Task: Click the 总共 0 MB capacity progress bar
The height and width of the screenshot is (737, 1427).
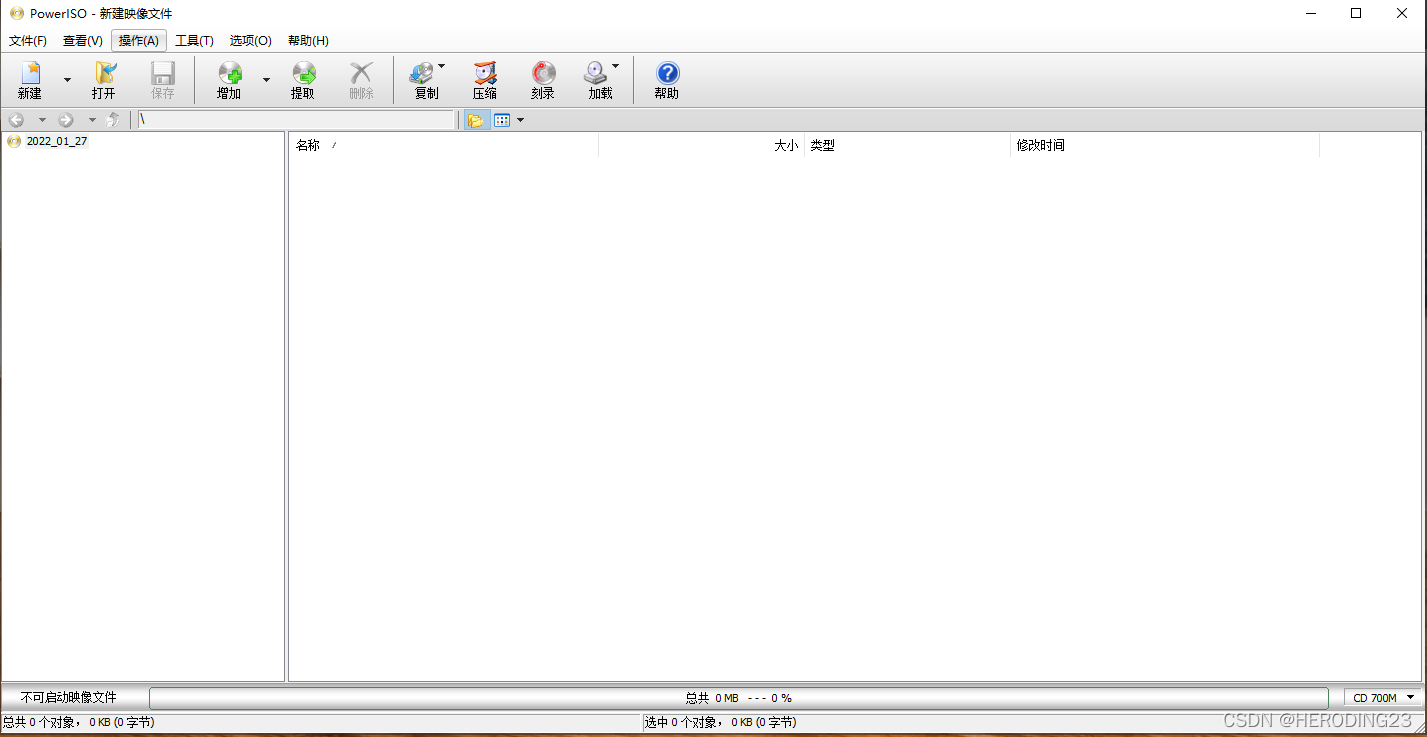Action: pos(739,698)
